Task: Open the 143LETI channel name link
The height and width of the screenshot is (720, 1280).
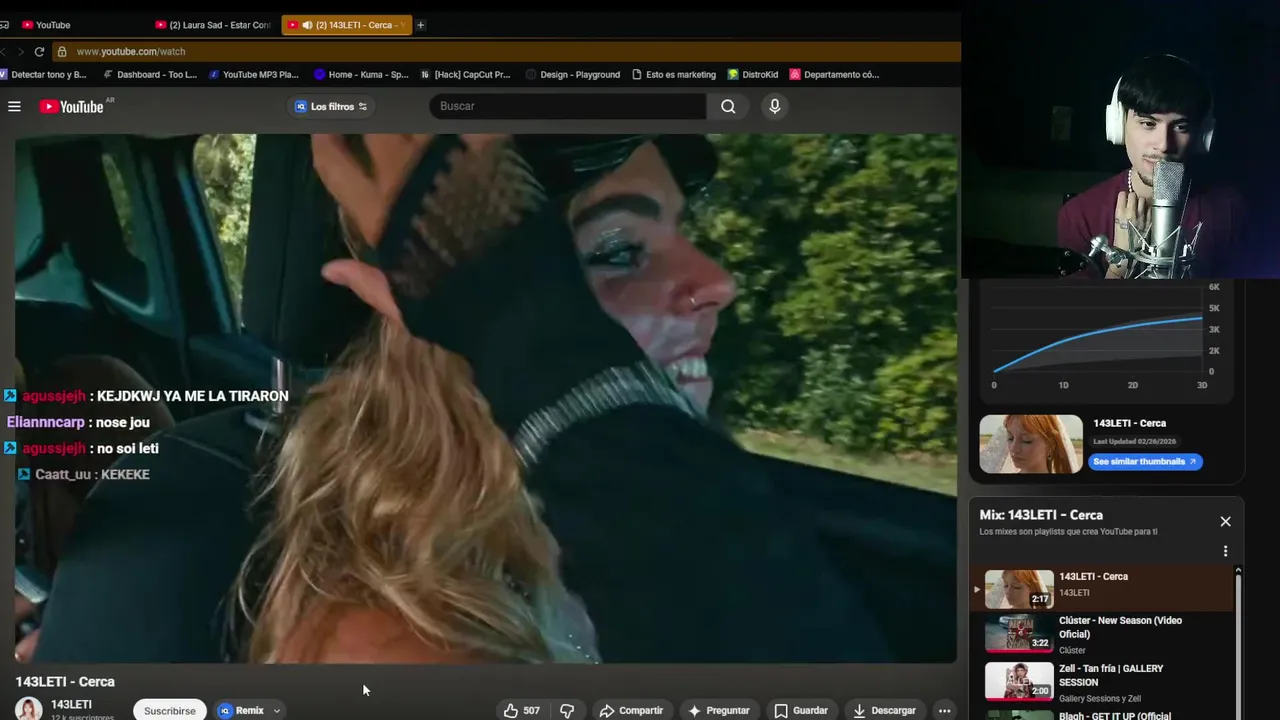Action: click(71, 704)
